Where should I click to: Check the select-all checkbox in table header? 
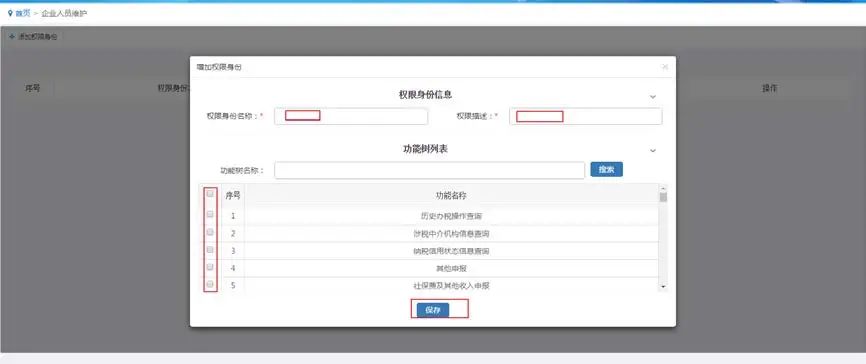click(210, 194)
